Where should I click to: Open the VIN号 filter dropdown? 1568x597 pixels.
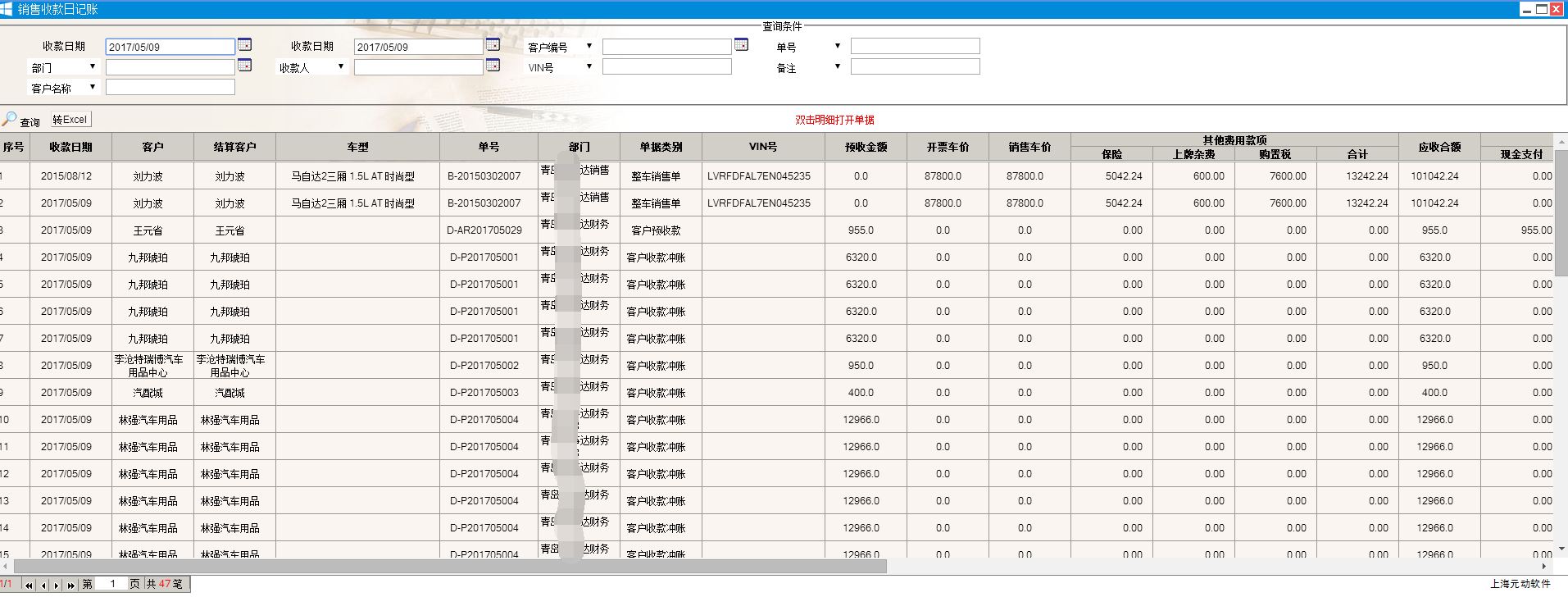coord(589,66)
